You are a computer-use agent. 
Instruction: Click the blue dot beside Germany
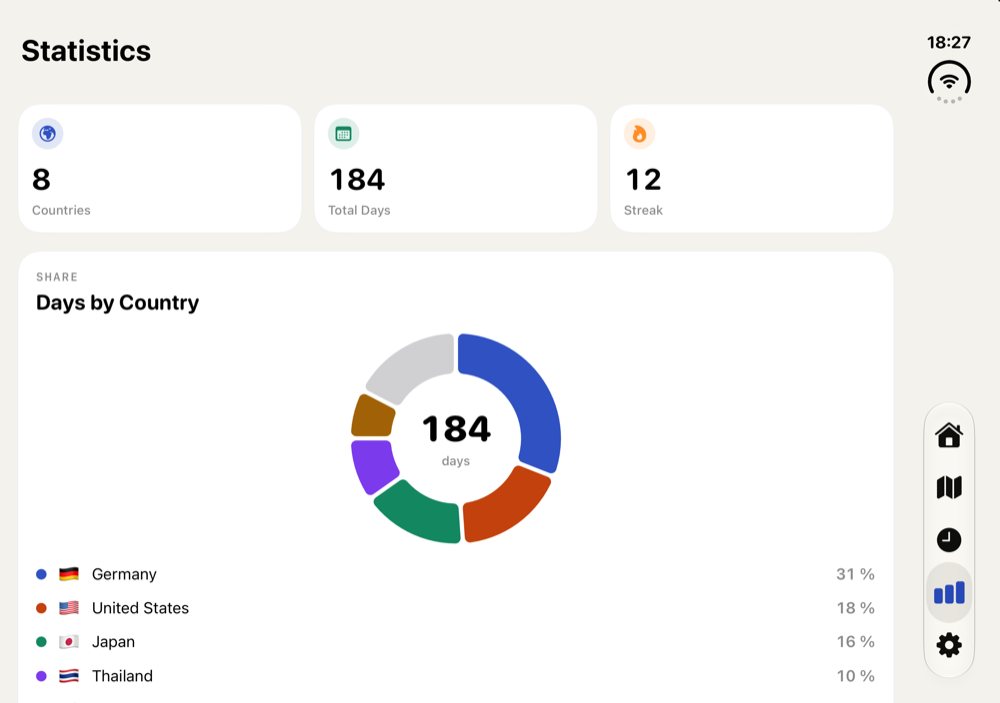point(41,574)
